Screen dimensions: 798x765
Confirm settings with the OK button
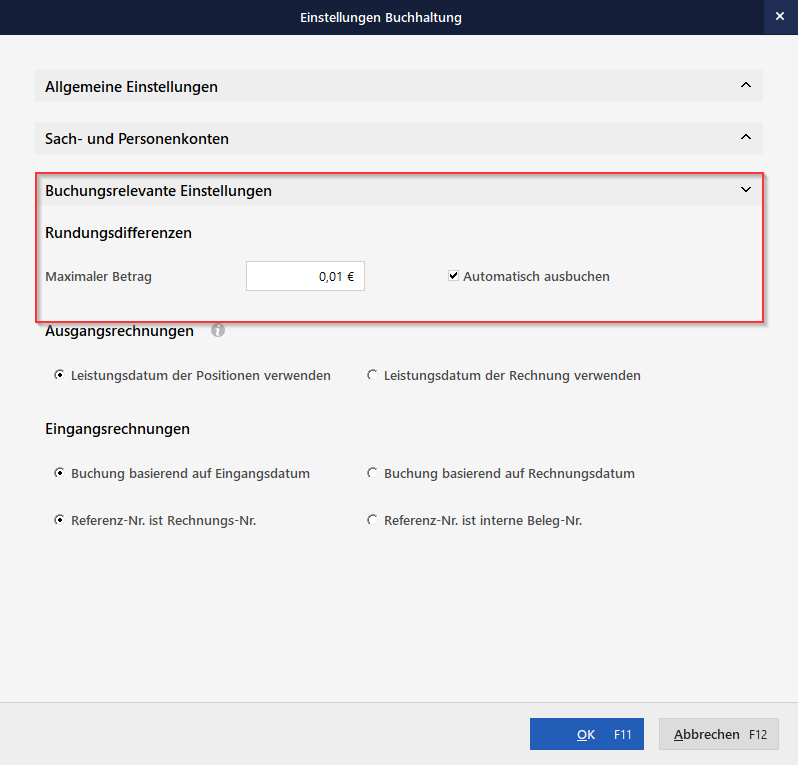[586, 734]
